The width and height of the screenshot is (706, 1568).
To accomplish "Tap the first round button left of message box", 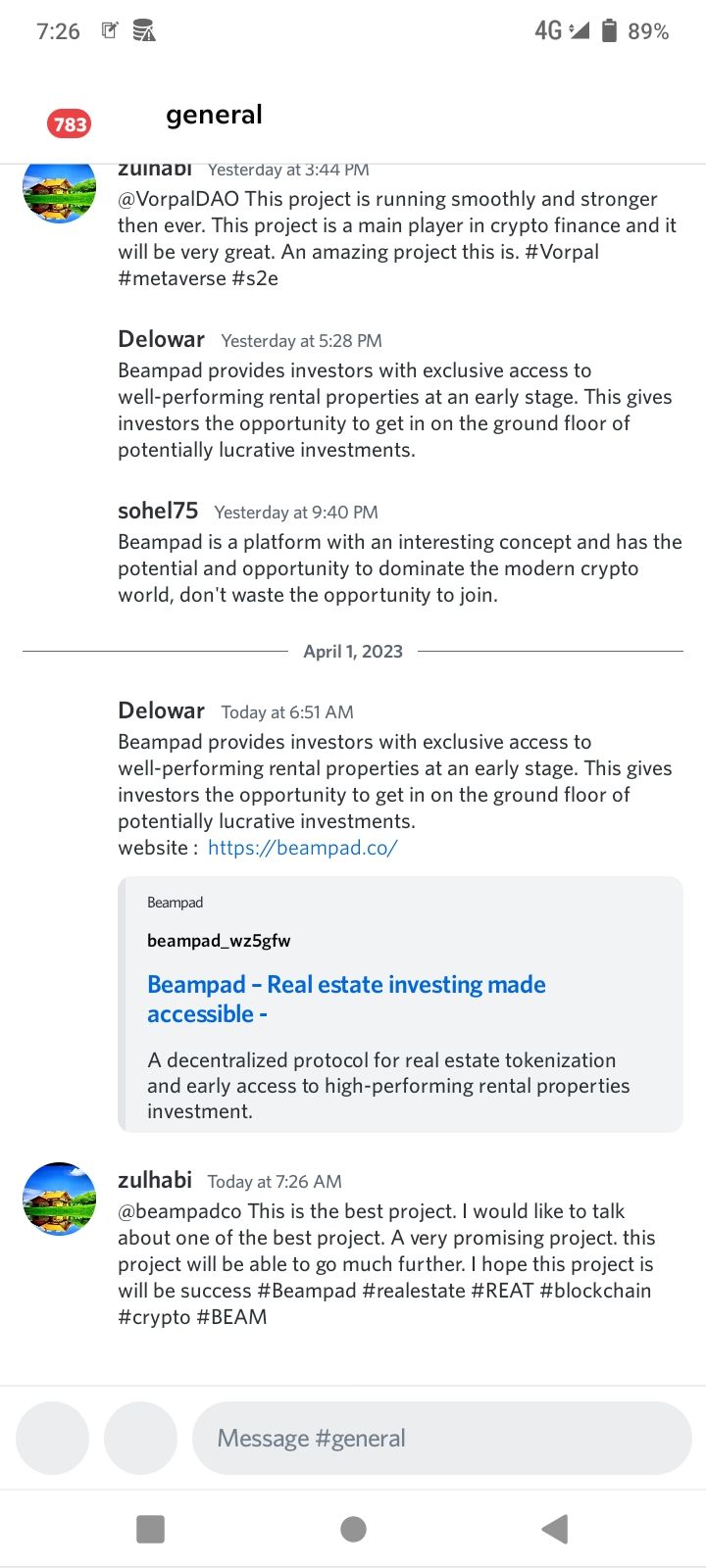I will pyautogui.click(x=52, y=1438).
